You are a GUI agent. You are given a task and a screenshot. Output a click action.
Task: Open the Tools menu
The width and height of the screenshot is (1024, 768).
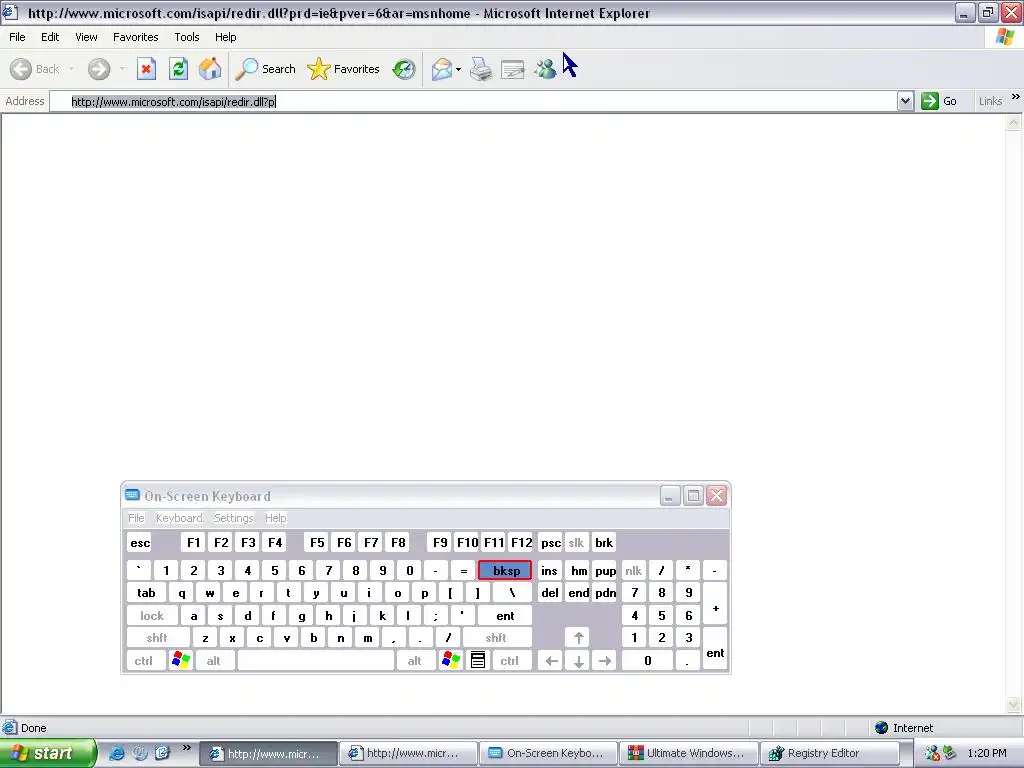(187, 37)
